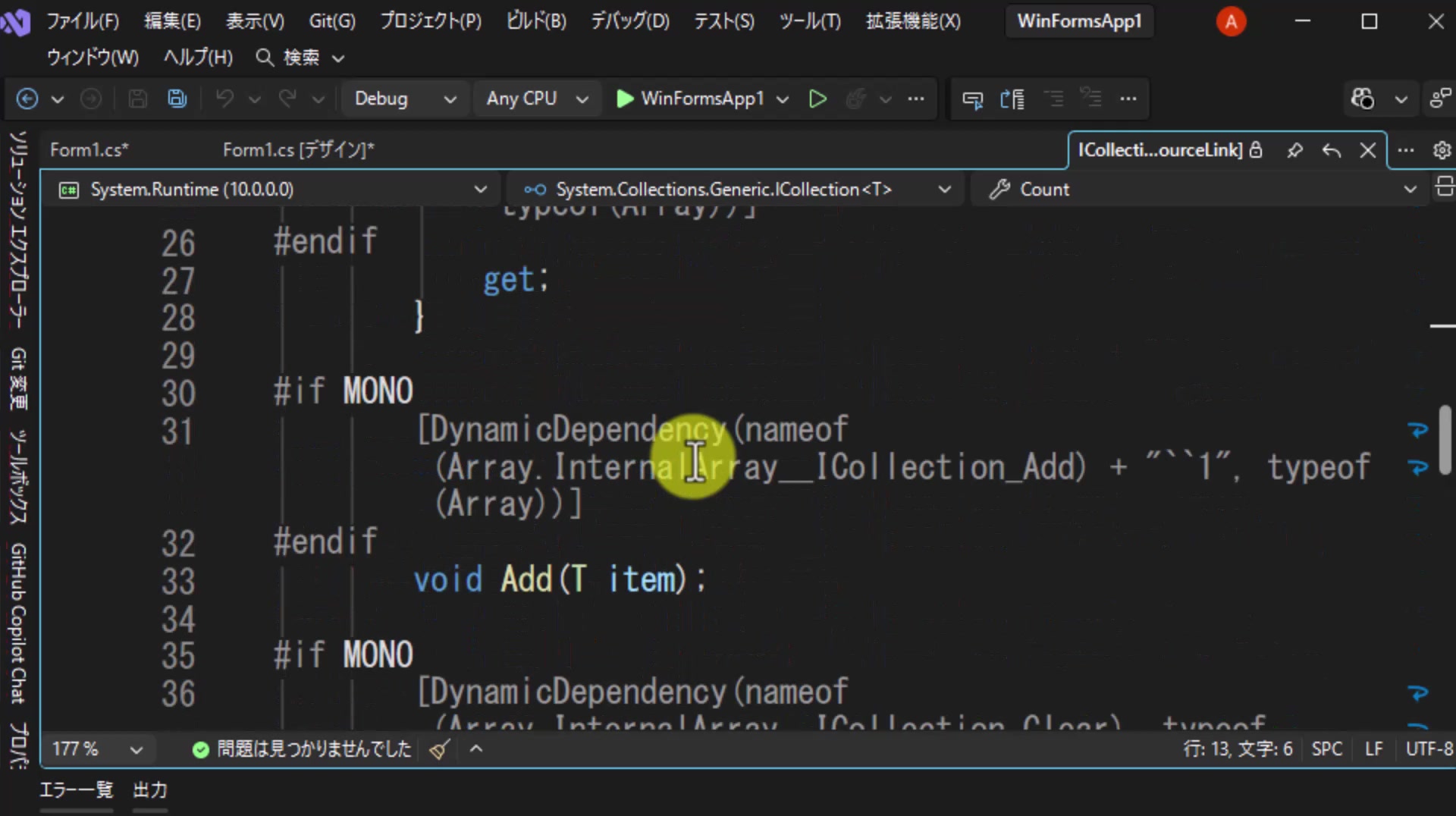Close the ICollection source link tab

click(1368, 150)
